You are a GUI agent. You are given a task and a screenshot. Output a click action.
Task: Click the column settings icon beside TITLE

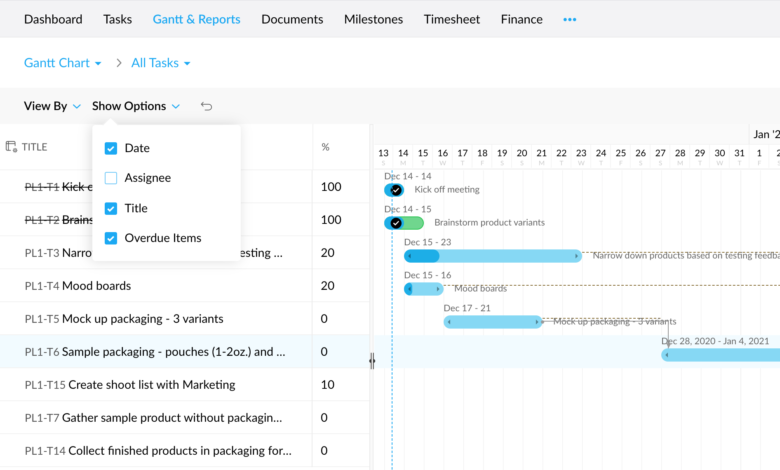(x=11, y=147)
